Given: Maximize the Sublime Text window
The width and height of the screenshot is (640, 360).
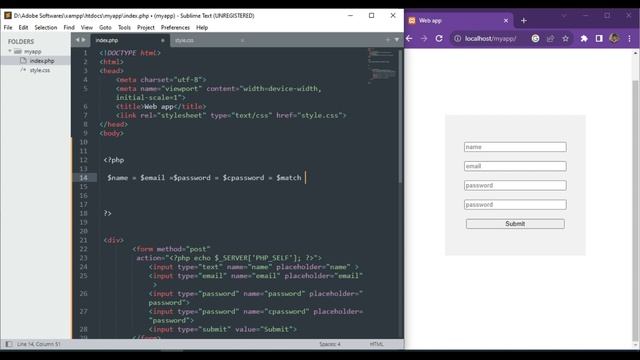Looking at the screenshot, I should [x=371, y=16].
